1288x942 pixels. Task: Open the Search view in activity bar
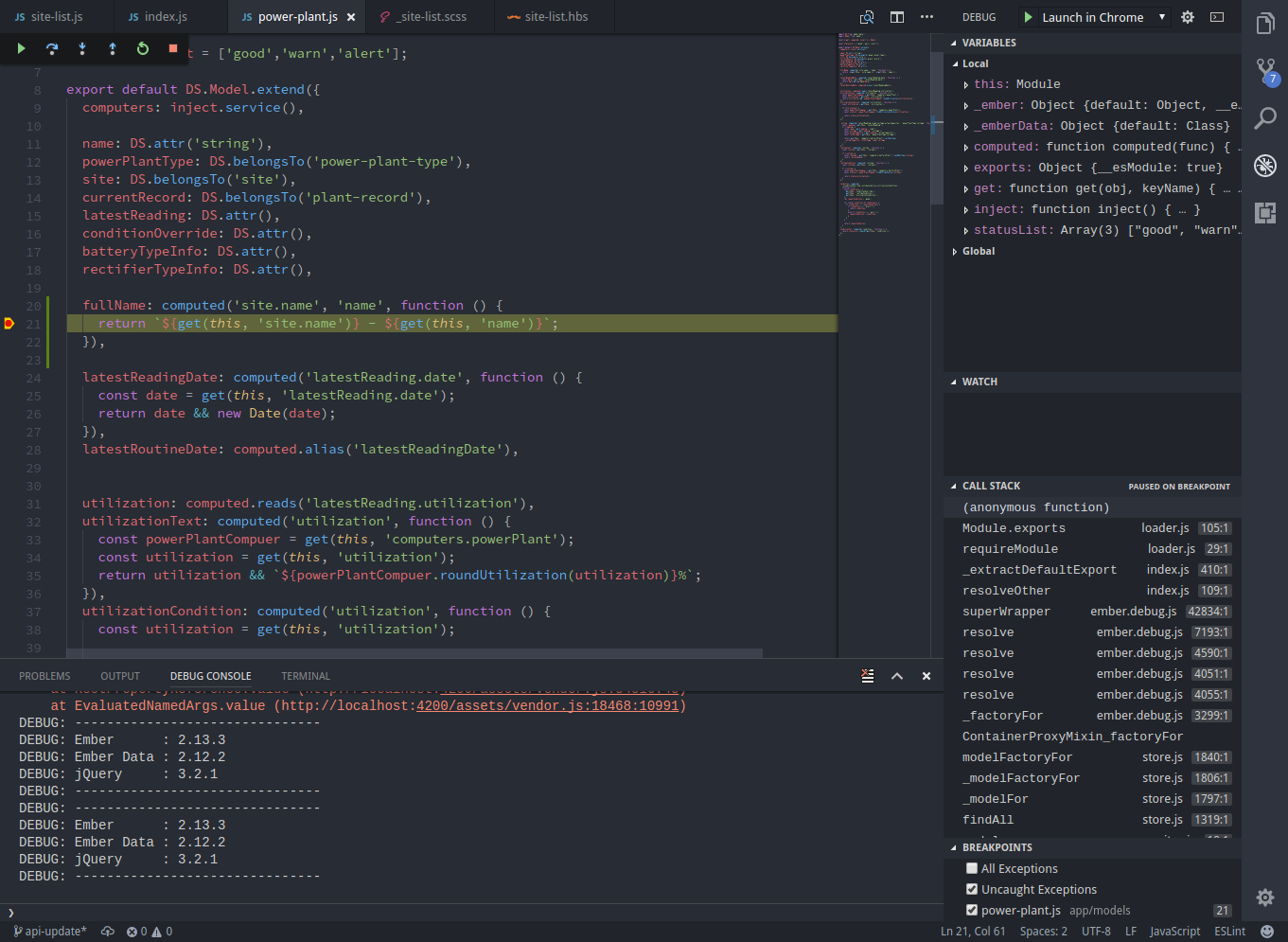1265,118
